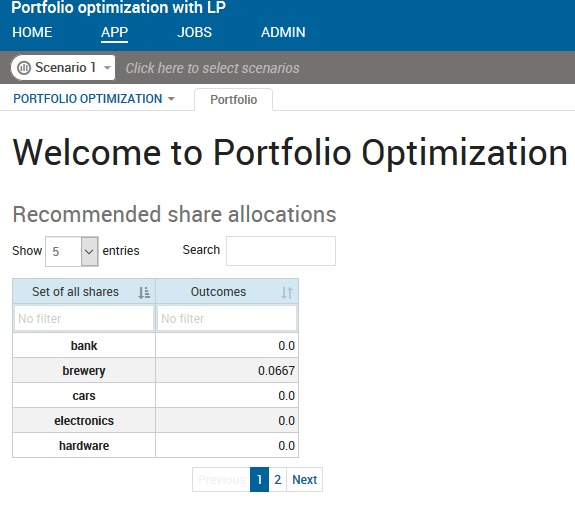Go to the HOME menu

32,32
